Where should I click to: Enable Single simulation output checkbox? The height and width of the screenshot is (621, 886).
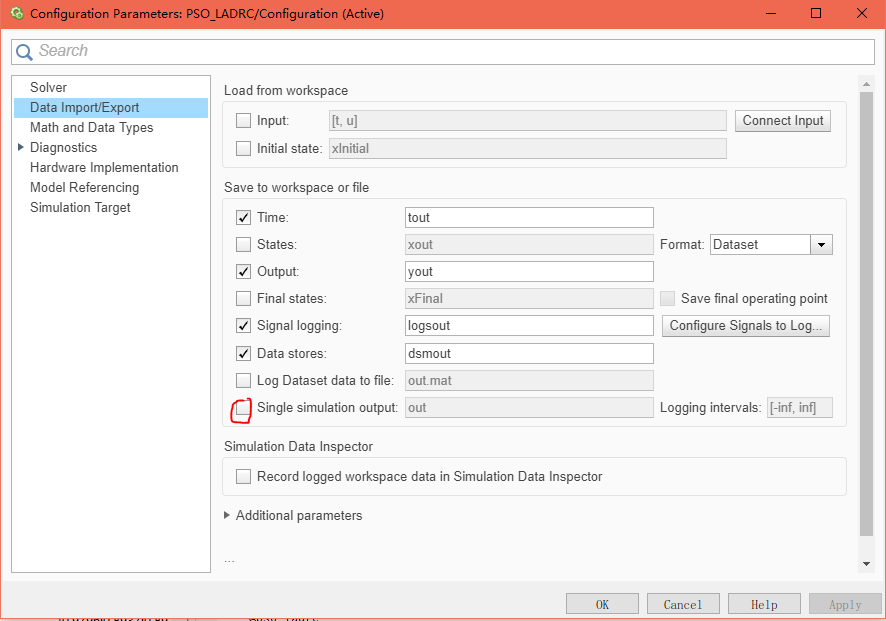(244, 408)
